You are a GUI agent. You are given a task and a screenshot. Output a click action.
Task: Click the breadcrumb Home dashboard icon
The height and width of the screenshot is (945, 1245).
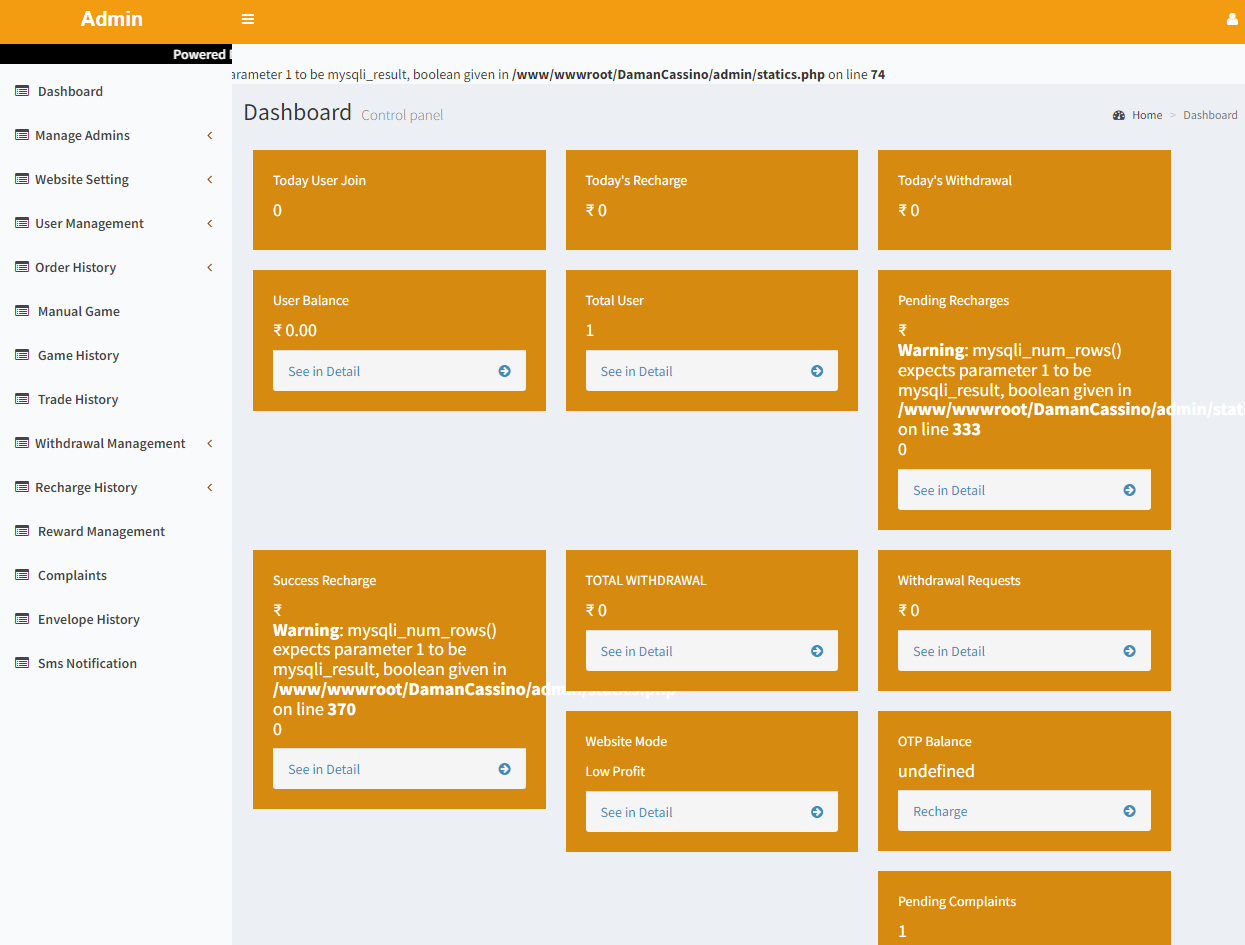[x=1119, y=115]
